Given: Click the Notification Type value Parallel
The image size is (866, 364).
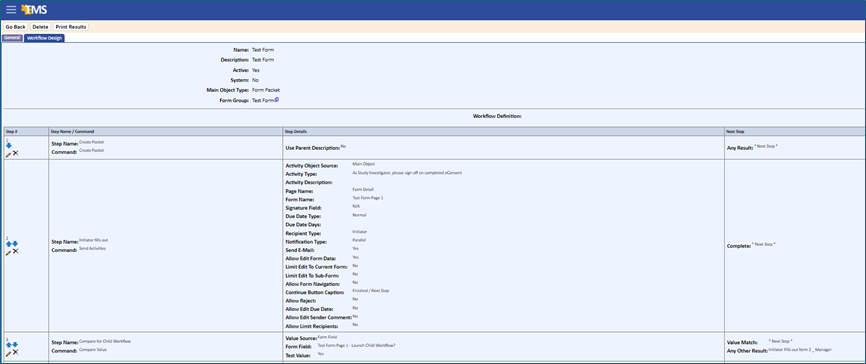Looking at the screenshot, I should pyautogui.click(x=360, y=240).
